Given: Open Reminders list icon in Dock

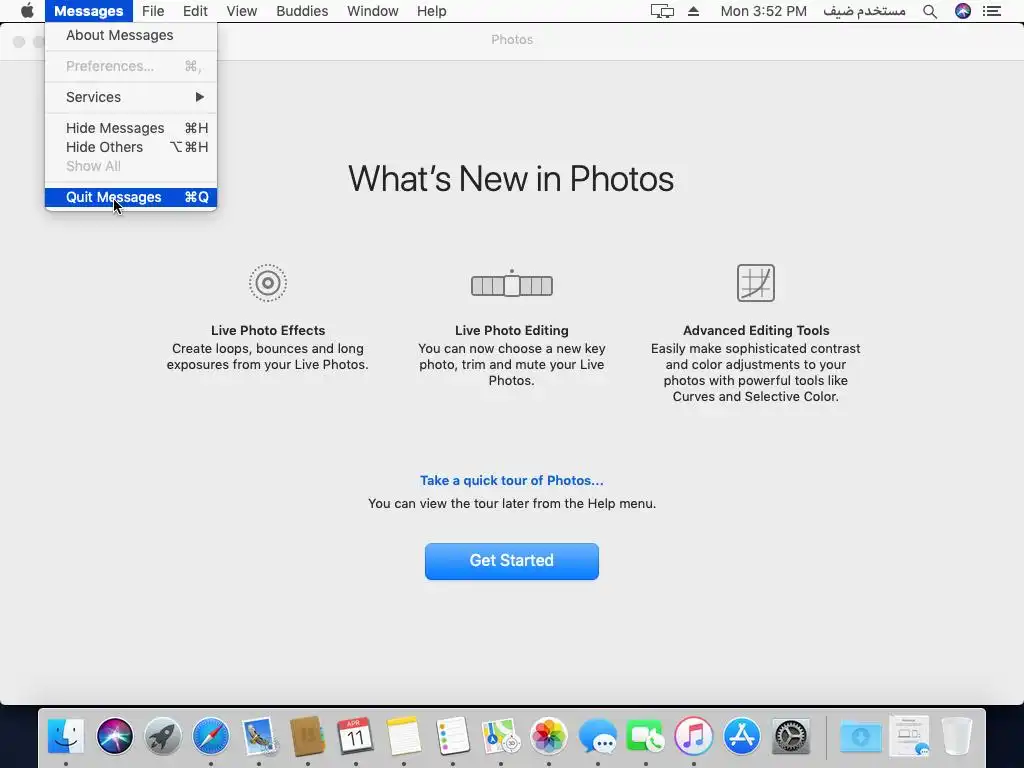Looking at the screenshot, I should pyautogui.click(x=452, y=736).
